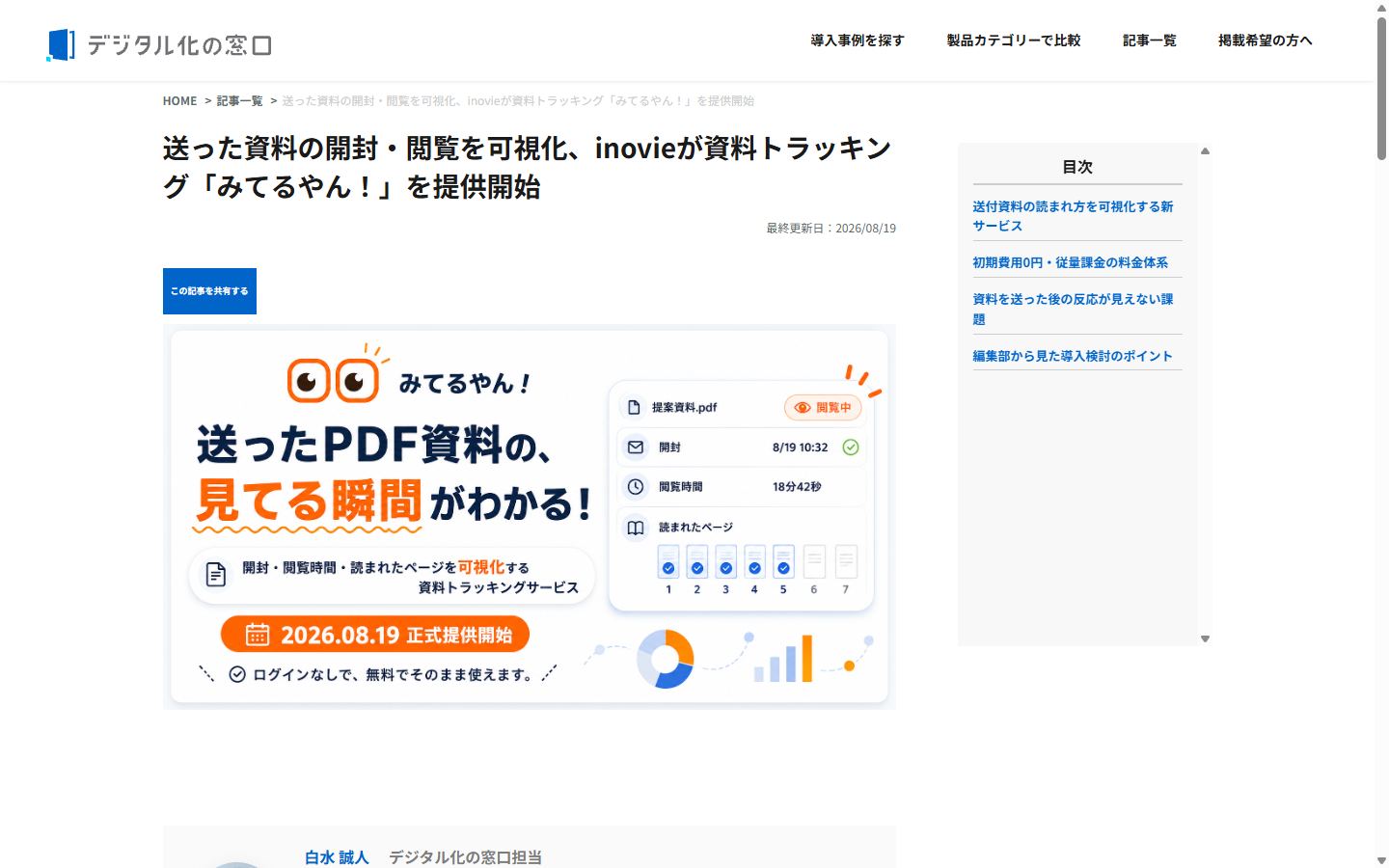Open 製品カテゴリーで比較 menu item
The height and width of the screenshot is (868, 1389).
(1014, 41)
